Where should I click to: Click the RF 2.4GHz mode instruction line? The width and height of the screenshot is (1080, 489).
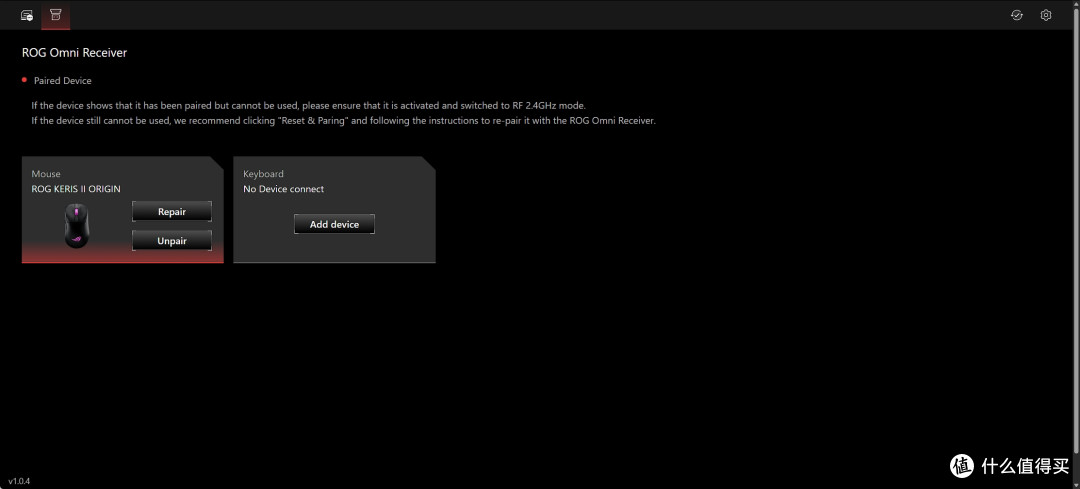click(x=309, y=106)
